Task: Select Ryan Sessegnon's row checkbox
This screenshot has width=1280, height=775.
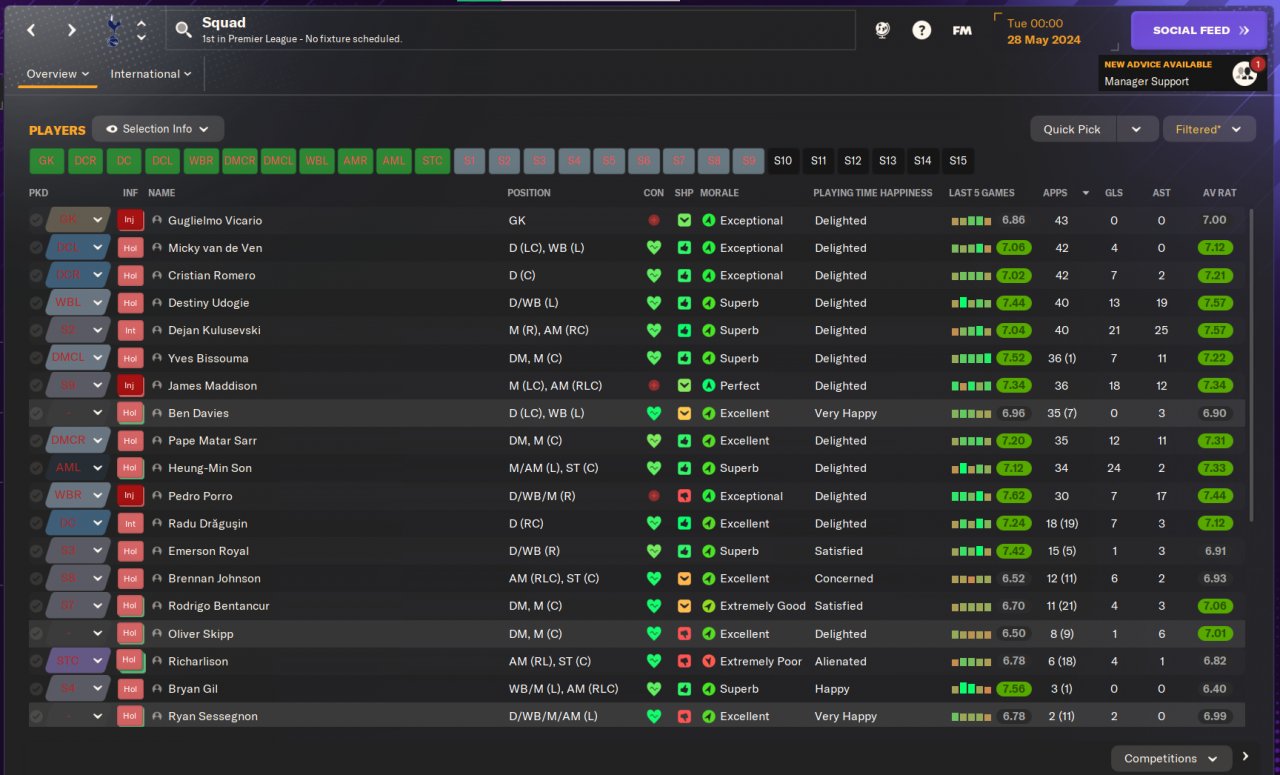Action: [36, 716]
